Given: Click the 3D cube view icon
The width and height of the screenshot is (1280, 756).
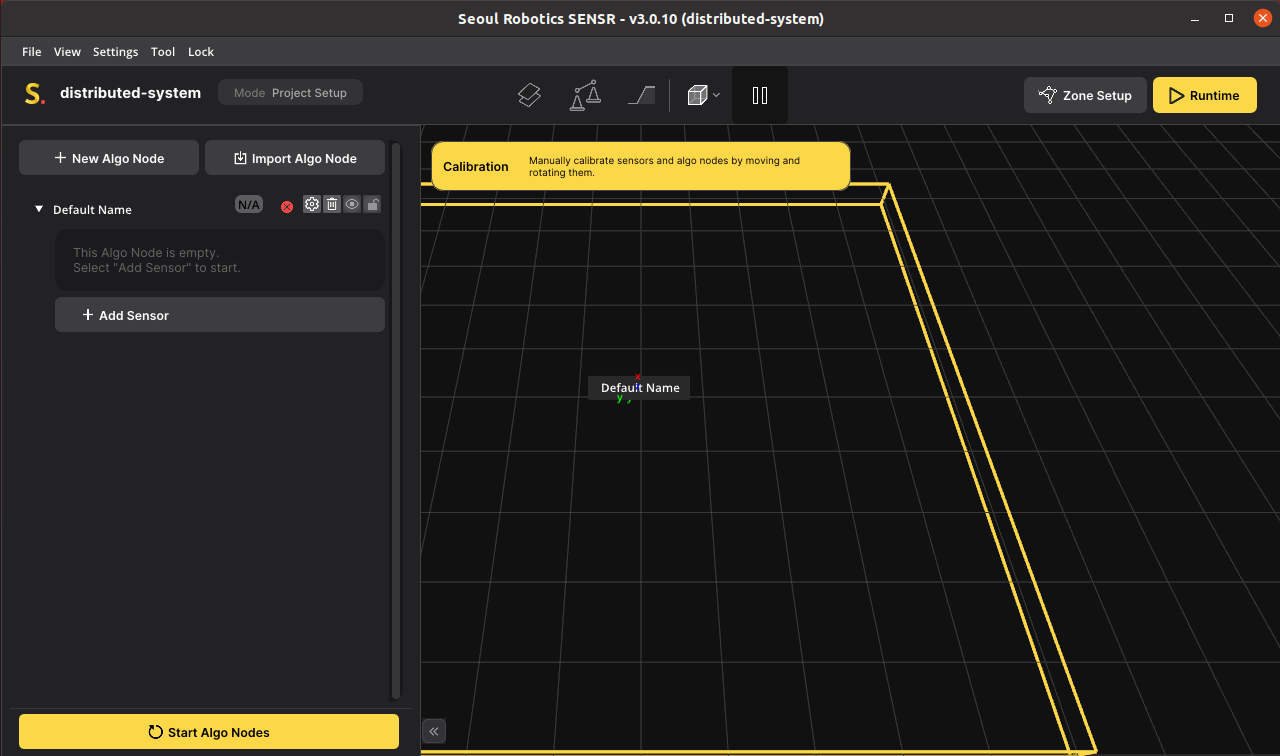Looking at the screenshot, I should (x=697, y=95).
